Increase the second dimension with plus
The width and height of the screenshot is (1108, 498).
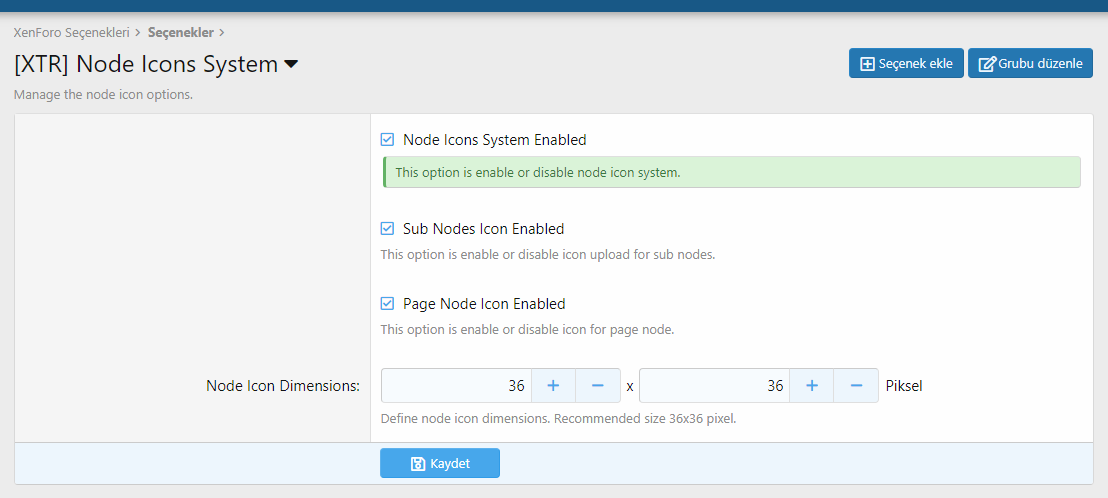(x=811, y=386)
